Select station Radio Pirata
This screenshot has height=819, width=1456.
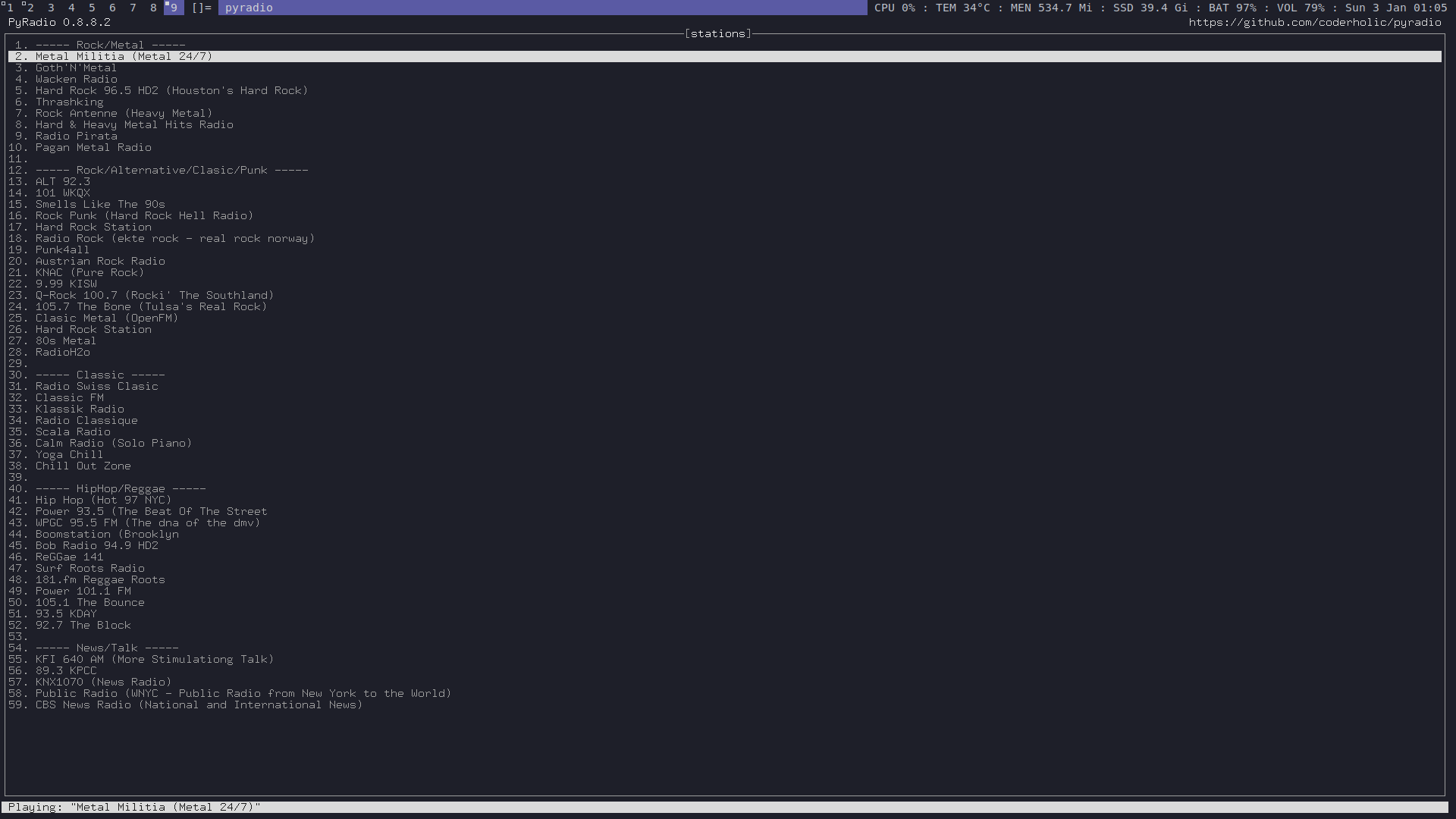76,136
